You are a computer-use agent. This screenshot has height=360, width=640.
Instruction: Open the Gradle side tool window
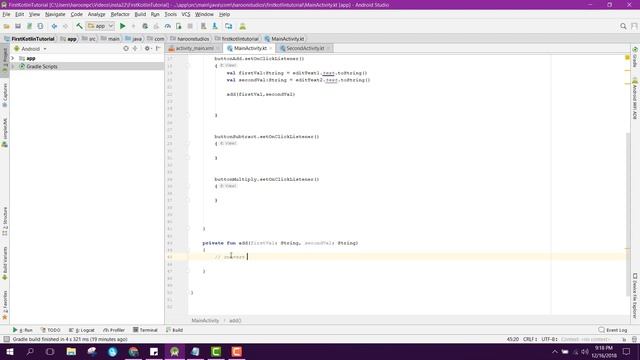(635, 57)
